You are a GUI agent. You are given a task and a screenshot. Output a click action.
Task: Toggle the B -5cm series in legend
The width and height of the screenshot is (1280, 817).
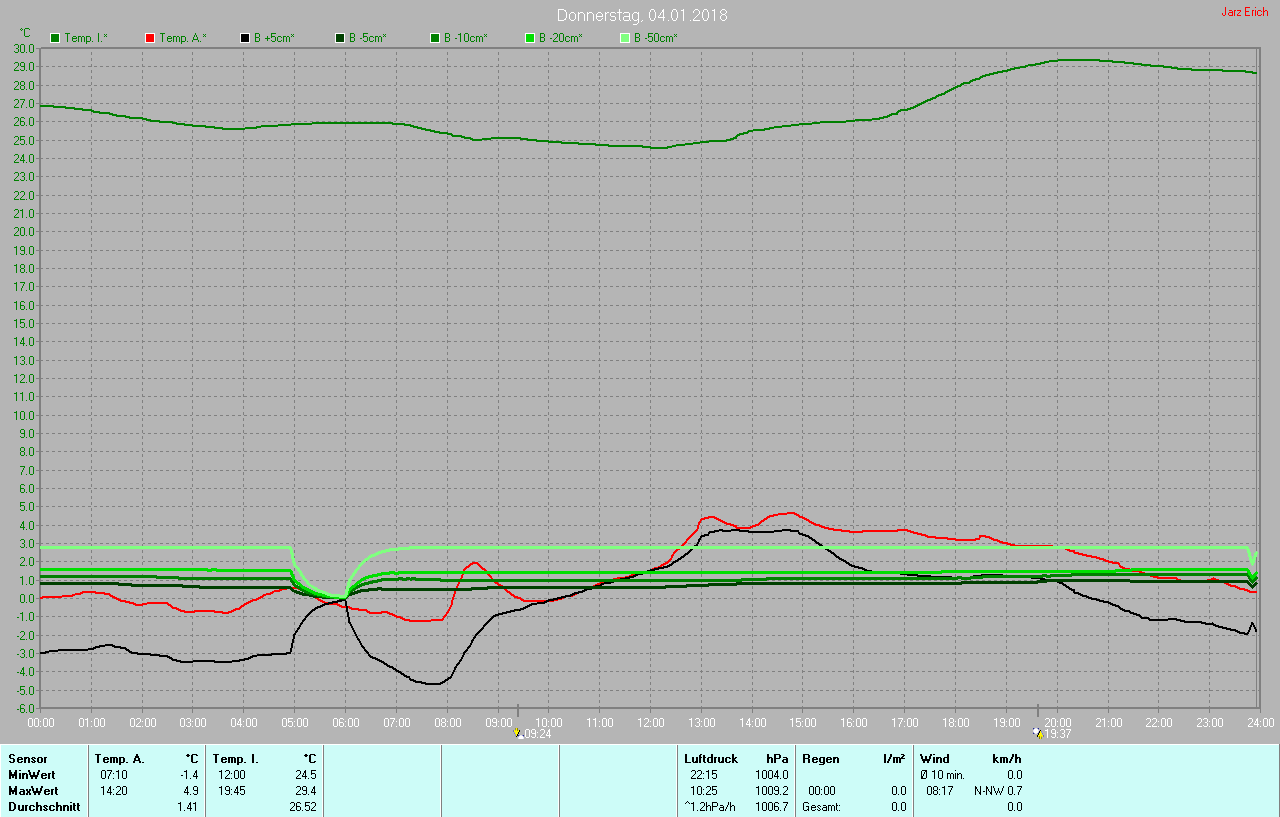click(340, 38)
